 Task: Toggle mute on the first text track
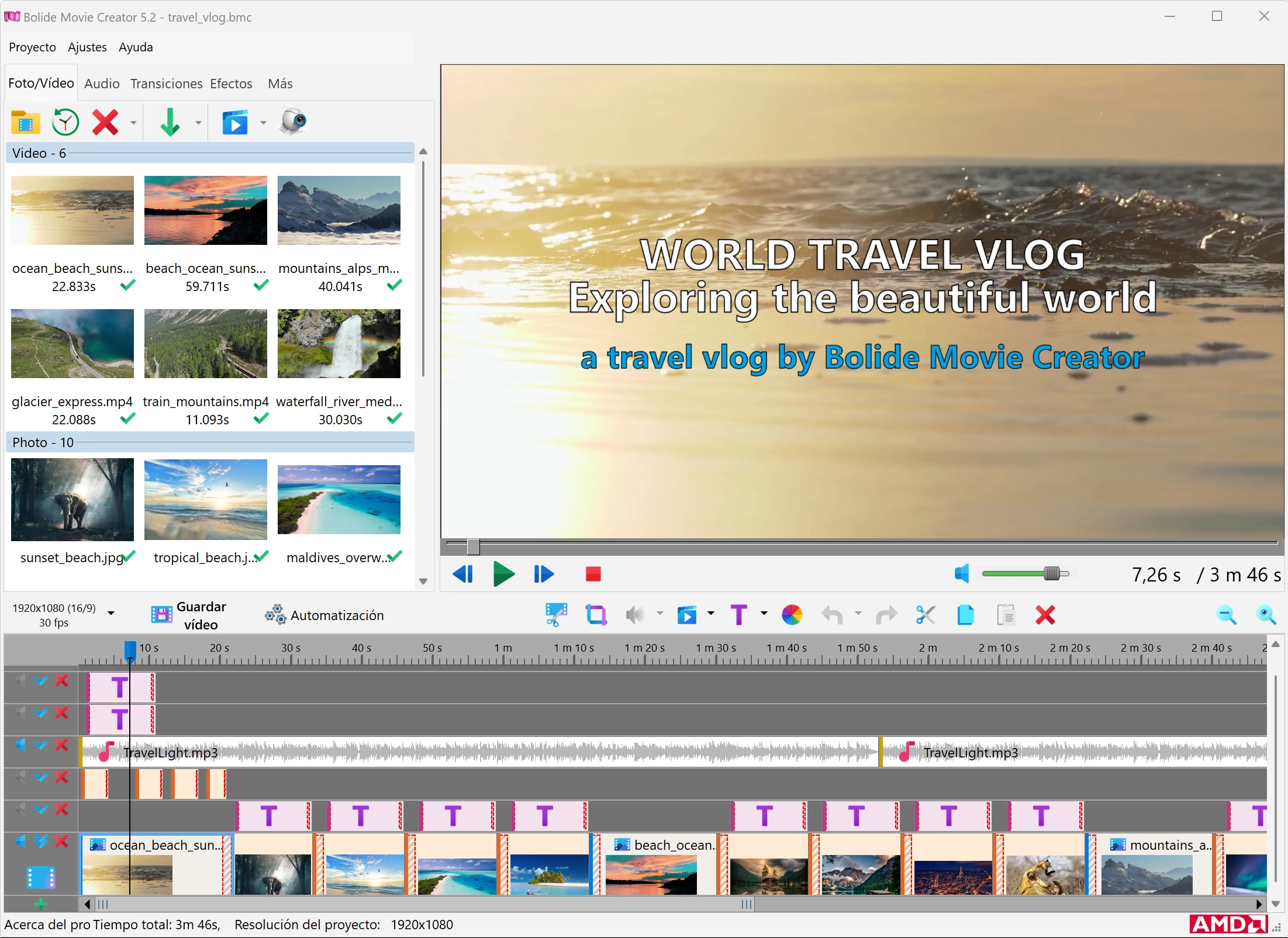[20, 681]
